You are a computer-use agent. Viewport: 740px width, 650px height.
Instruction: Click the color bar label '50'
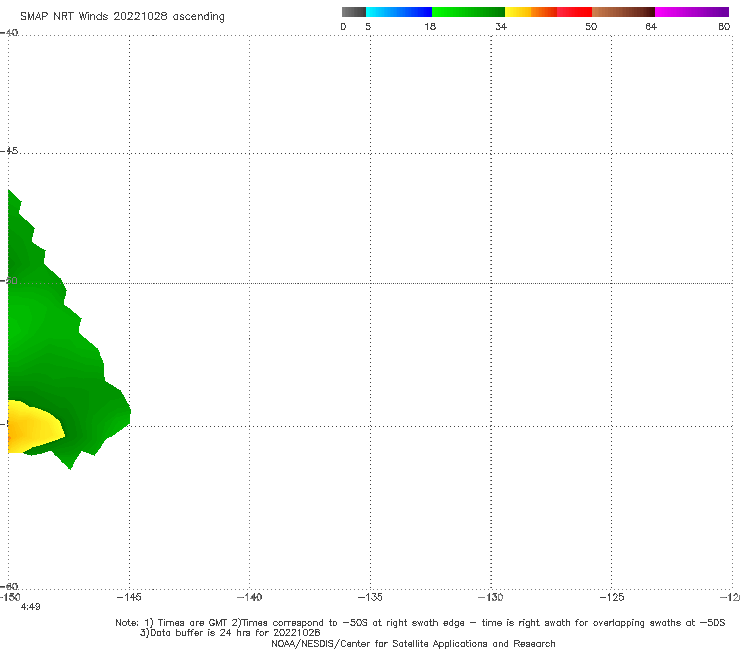pyautogui.click(x=591, y=26)
